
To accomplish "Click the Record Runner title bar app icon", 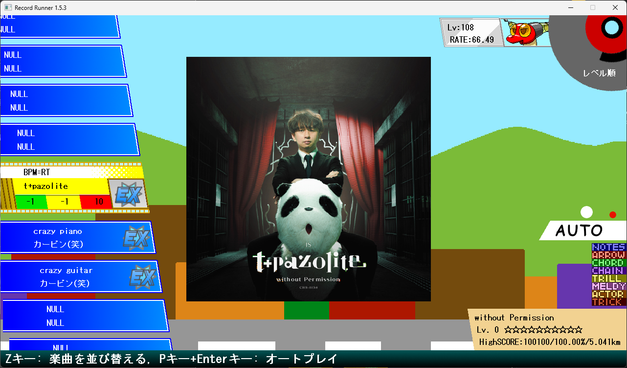I will point(8,7).
